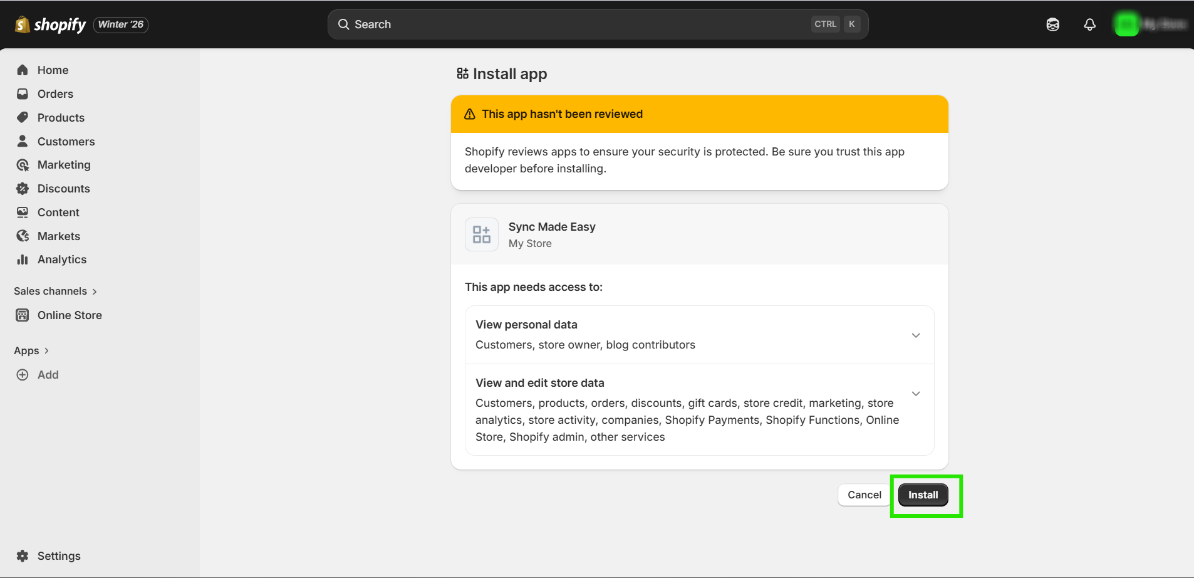
Task: Click the Marketing target icon
Action: tap(23, 165)
